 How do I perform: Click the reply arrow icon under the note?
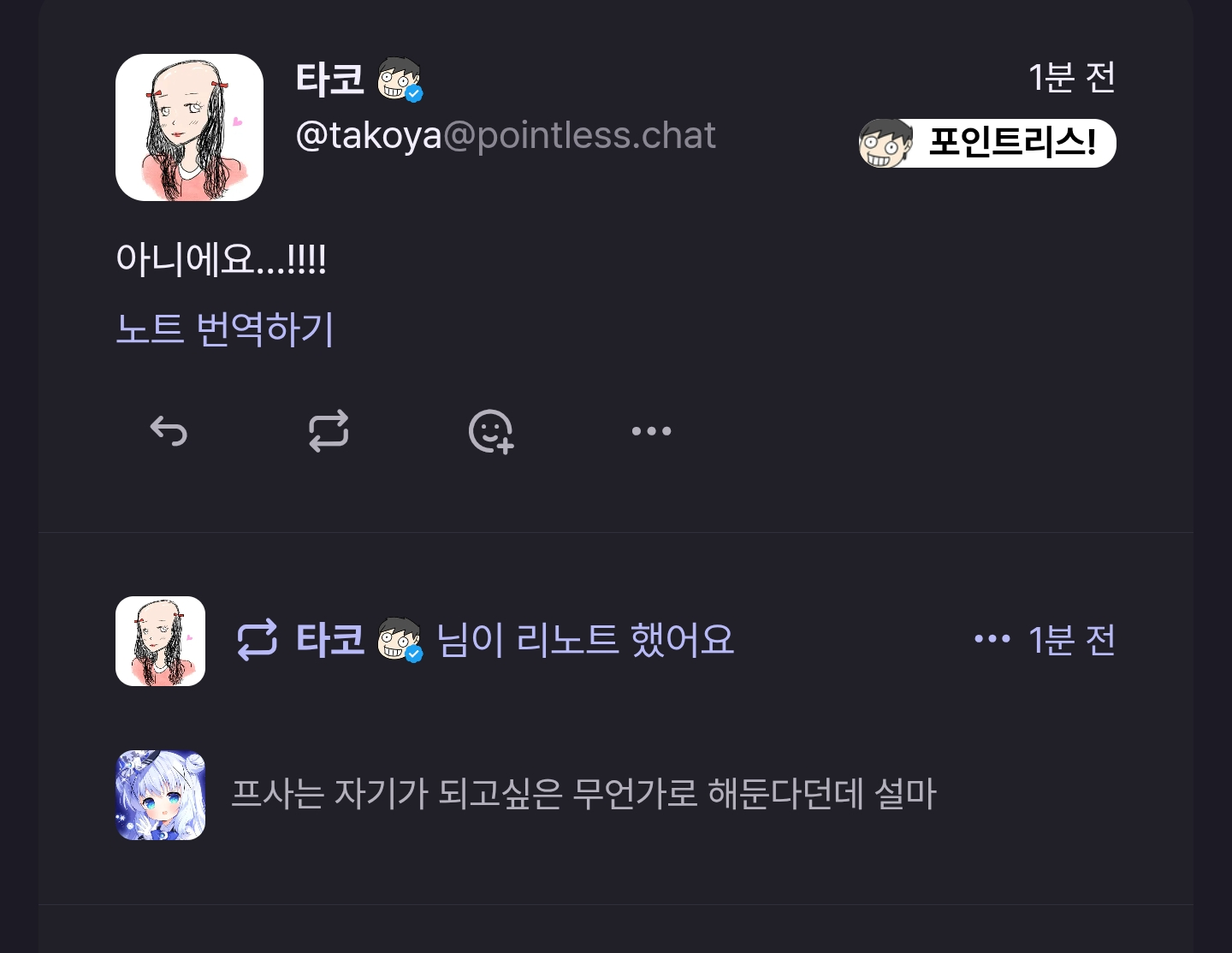coord(169,431)
